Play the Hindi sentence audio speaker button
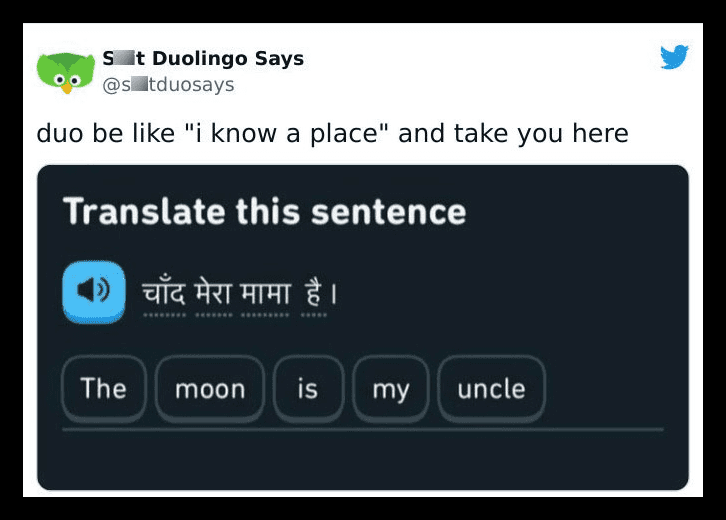Image resolution: width=726 pixels, height=520 pixels. (94, 292)
